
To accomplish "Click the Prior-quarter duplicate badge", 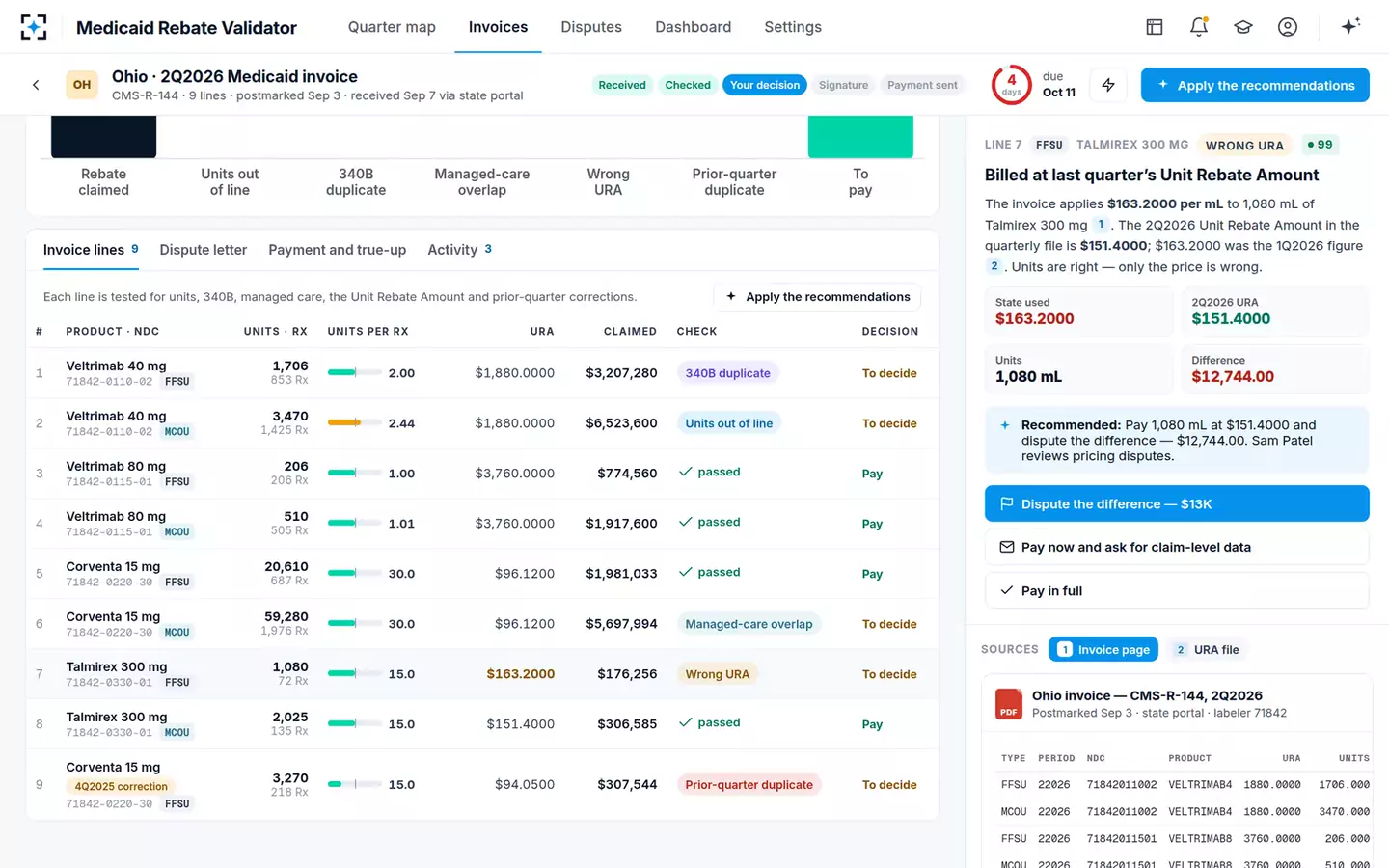I will [x=749, y=785].
